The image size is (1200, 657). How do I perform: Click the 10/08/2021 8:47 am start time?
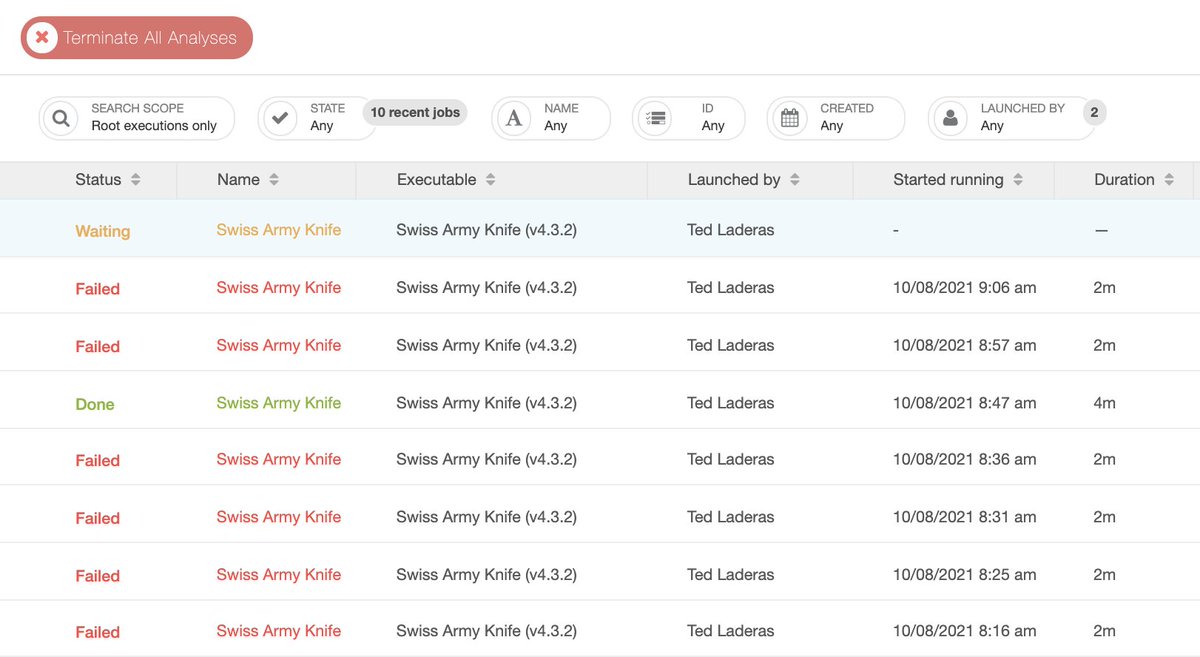[965, 404]
